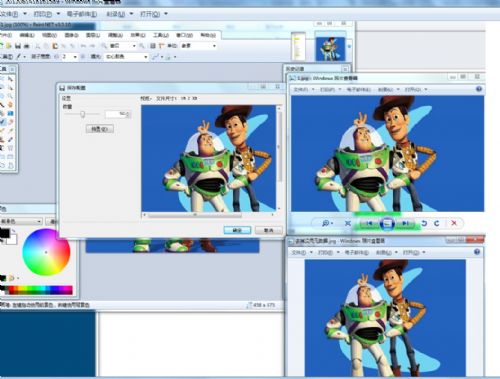Click the 取消 button in save dialog
500x379 pixels.
269,230
